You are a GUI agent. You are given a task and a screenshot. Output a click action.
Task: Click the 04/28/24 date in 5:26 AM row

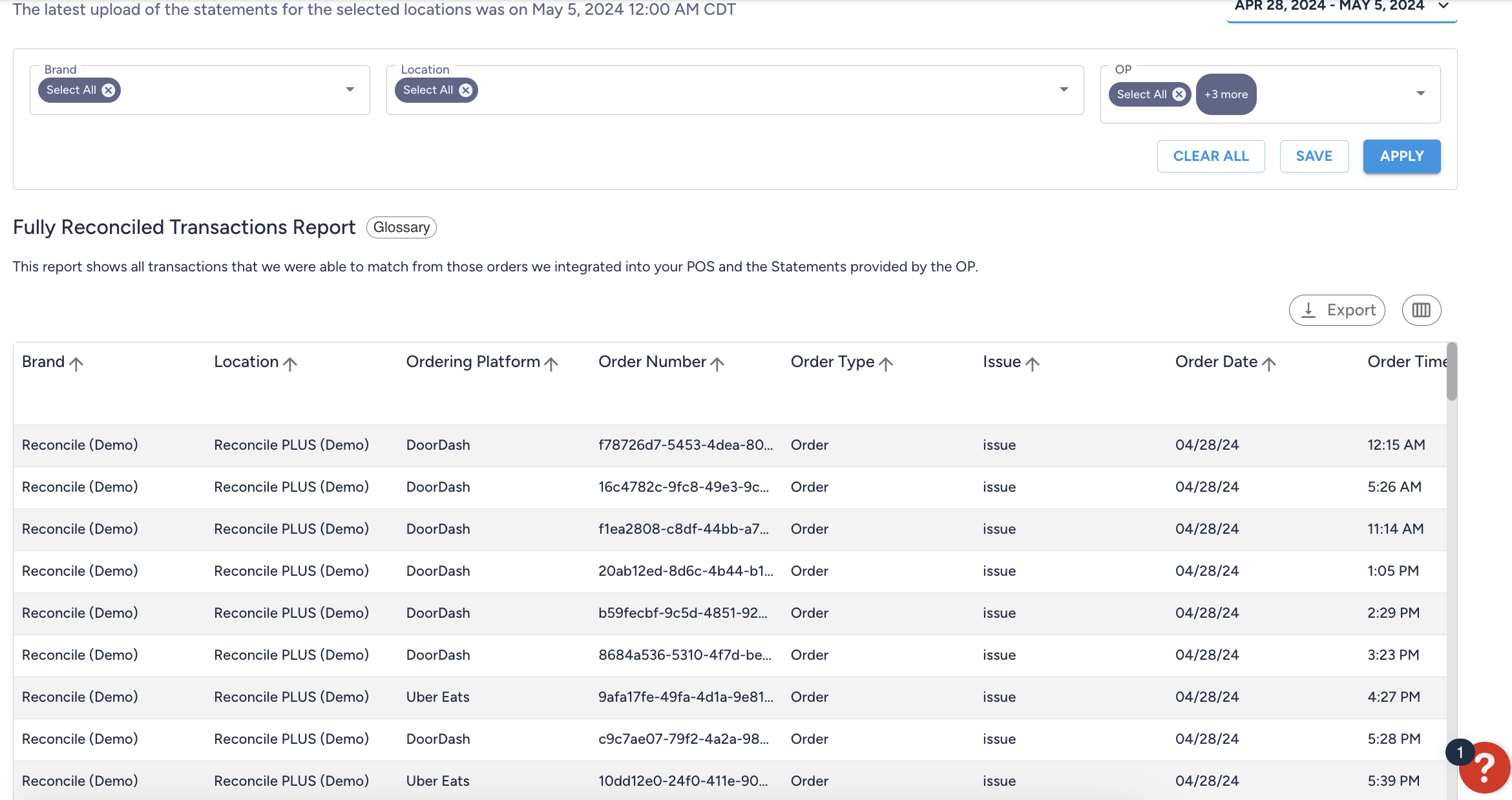(x=1207, y=487)
